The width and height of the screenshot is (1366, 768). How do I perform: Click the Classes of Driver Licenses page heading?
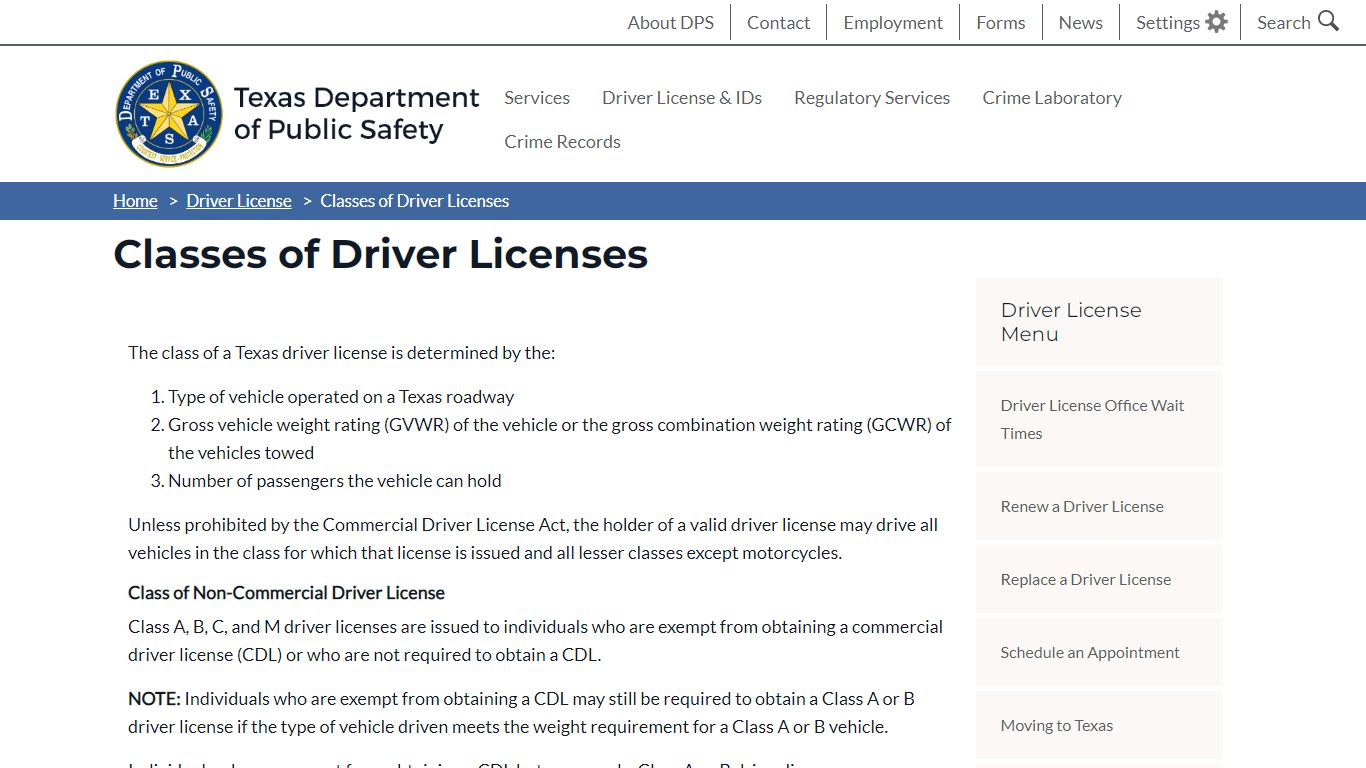click(x=381, y=254)
